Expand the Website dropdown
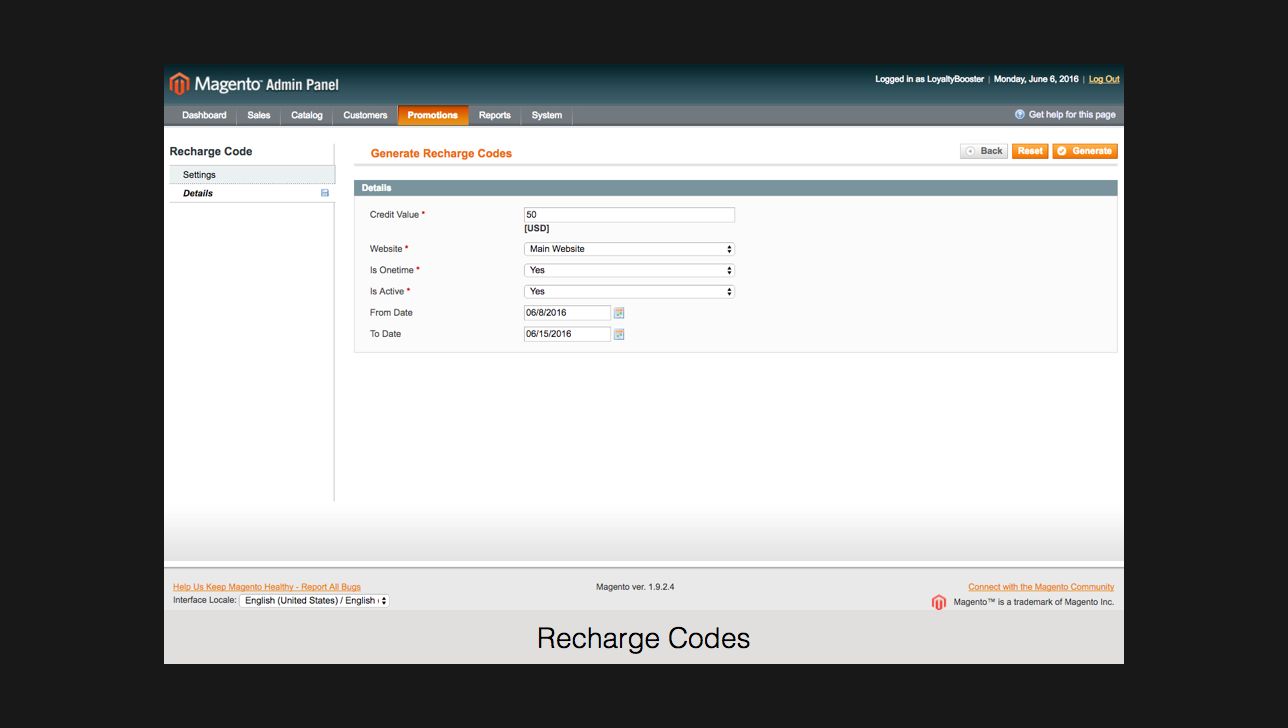This screenshot has width=1288, height=728. pos(629,249)
